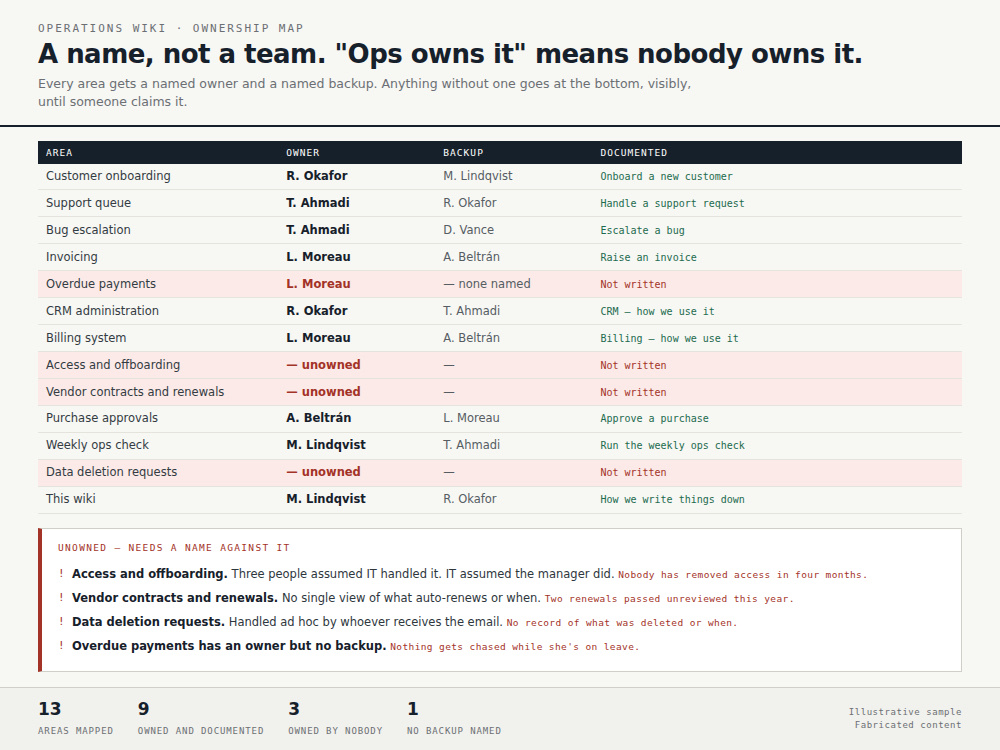Screen dimensions: 1000x750
Task: Open the 'Billing – how we use it' link
Action: coord(669,338)
